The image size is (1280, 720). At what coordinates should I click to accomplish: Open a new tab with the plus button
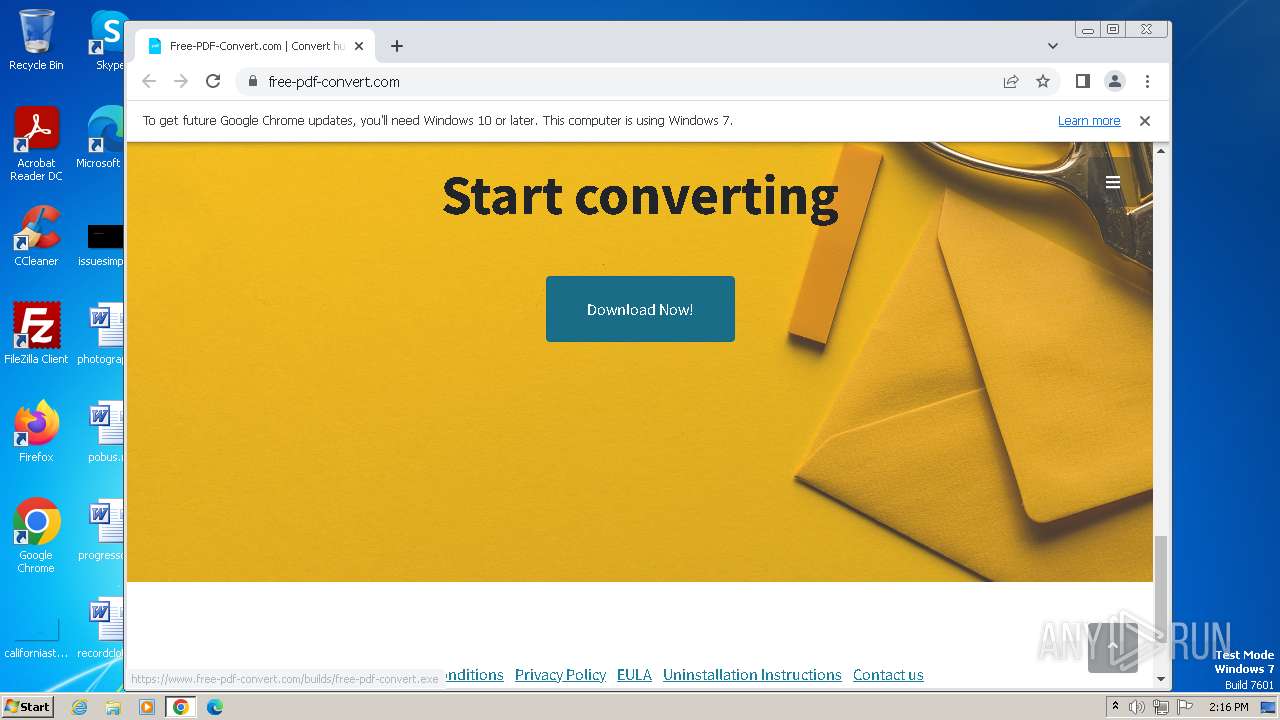[x=397, y=46]
